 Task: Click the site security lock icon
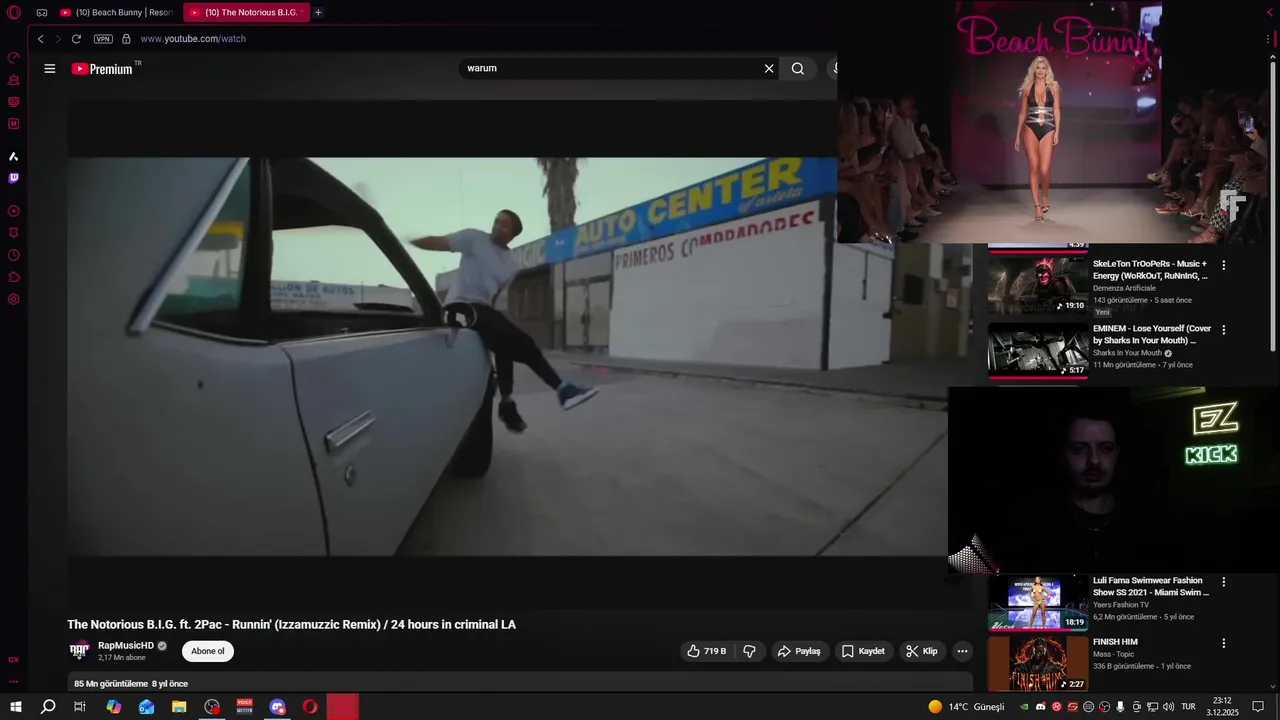point(126,39)
